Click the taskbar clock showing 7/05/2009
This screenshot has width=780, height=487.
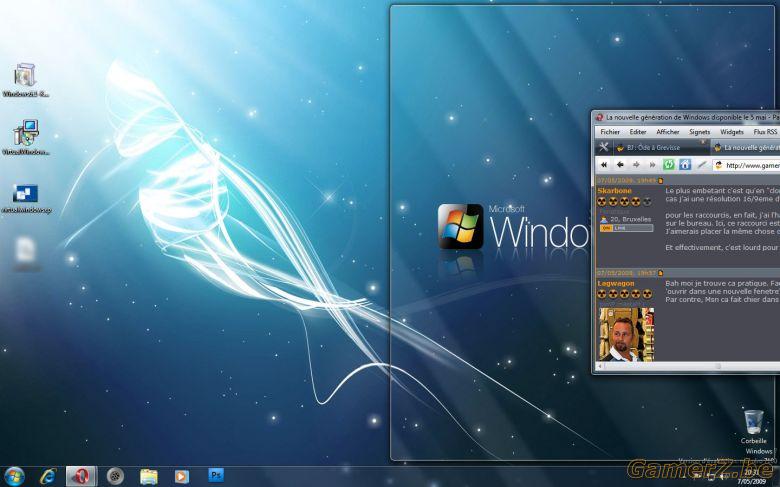click(x=751, y=478)
